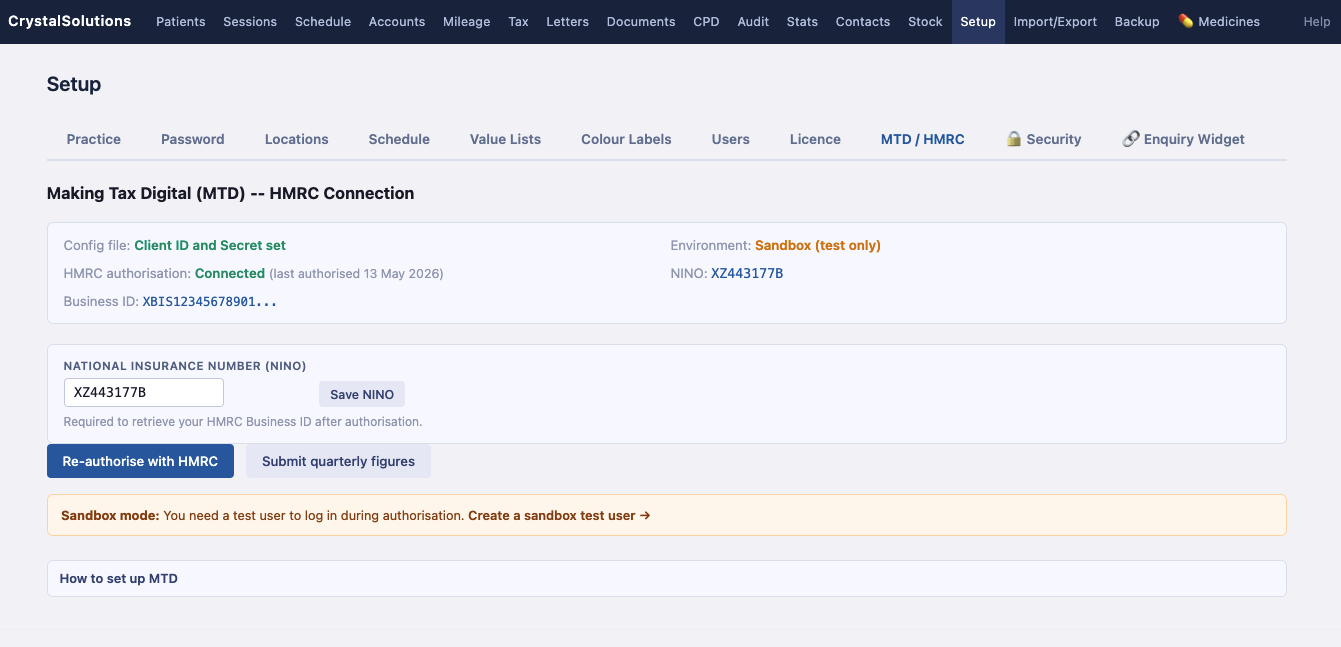The width and height of the screenshot is (1341, 647).
Task: Select the Setup menu item
Action: [978, 21]
